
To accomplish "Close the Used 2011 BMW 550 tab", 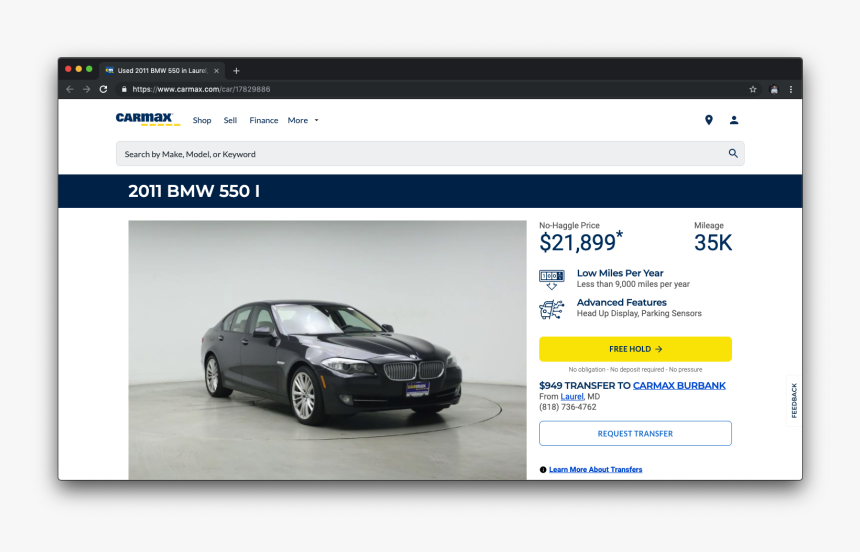I will pyautogui.click(x=217, y=71).
